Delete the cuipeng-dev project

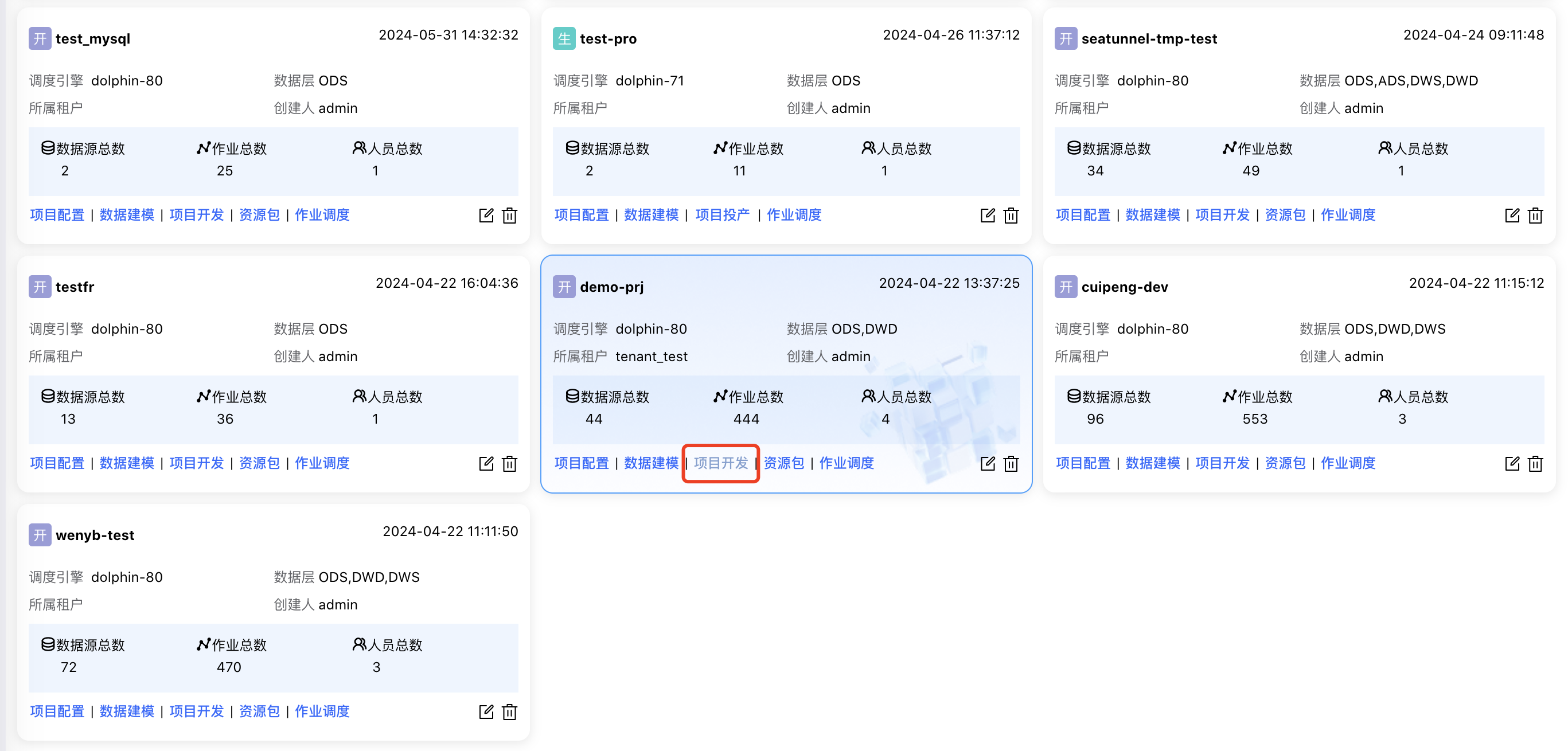pos(1536,463)
